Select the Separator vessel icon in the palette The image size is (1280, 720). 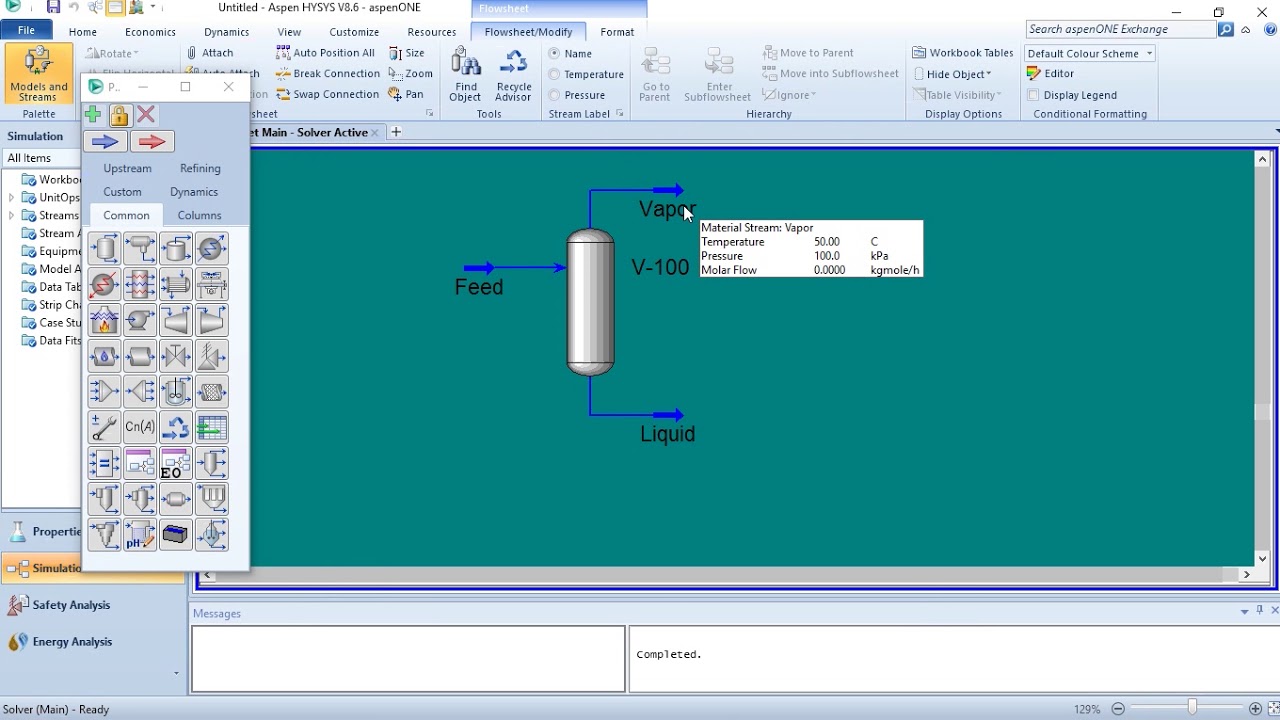104,249
